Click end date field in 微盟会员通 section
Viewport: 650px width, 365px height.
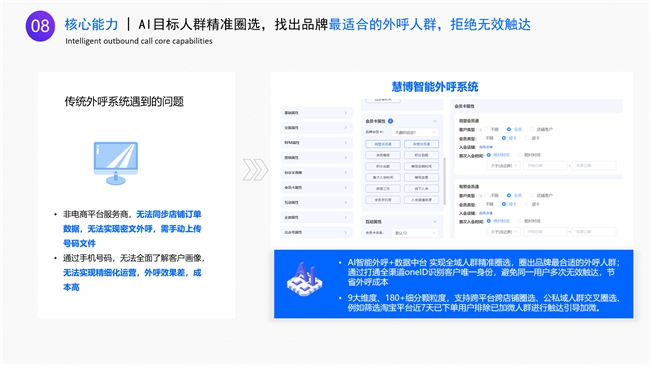594,165
